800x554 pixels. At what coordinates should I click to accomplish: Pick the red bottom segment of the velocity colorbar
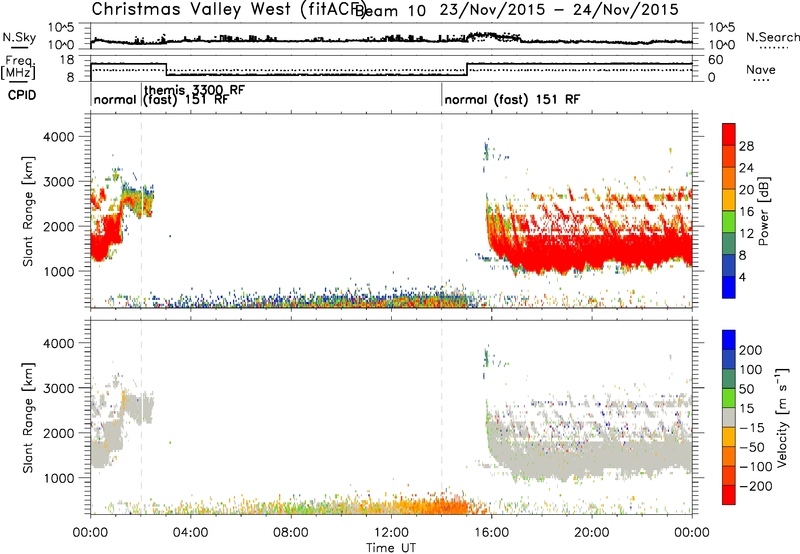(729, 495)
